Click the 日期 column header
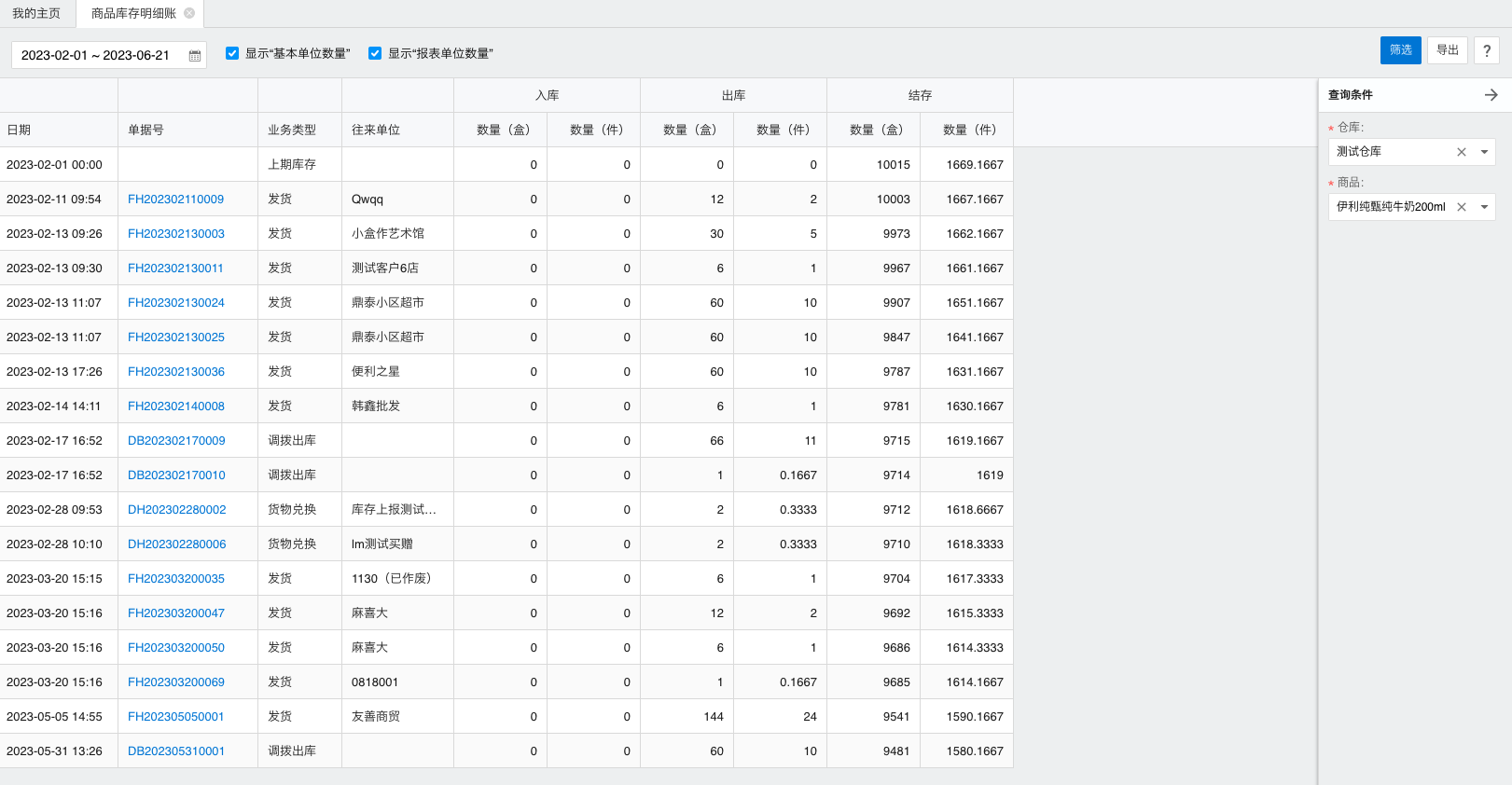 (59, 130)
